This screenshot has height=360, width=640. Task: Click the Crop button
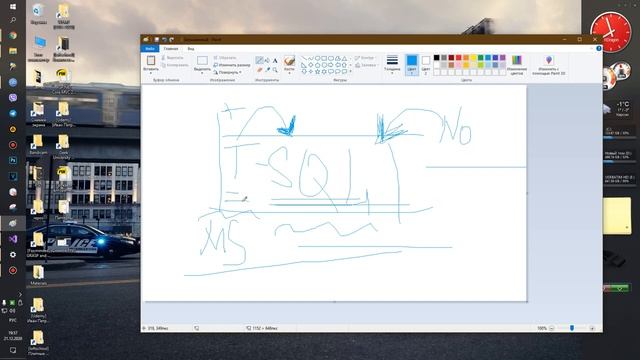coord(225,58)
